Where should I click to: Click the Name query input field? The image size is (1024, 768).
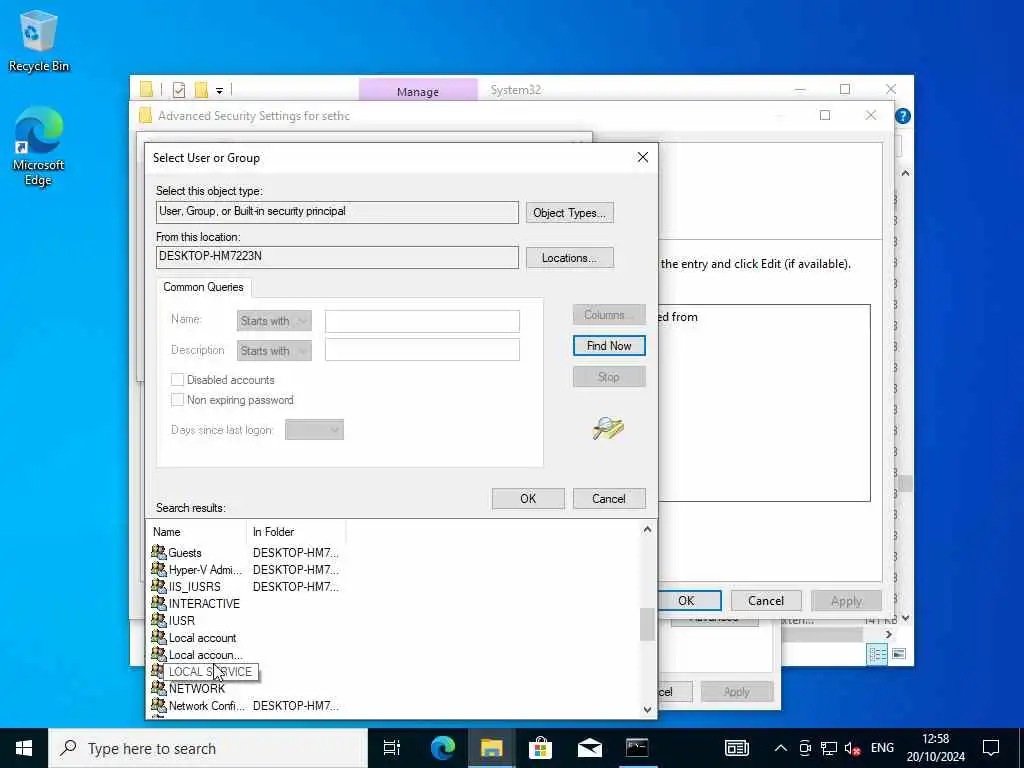(x=423, y=321)
